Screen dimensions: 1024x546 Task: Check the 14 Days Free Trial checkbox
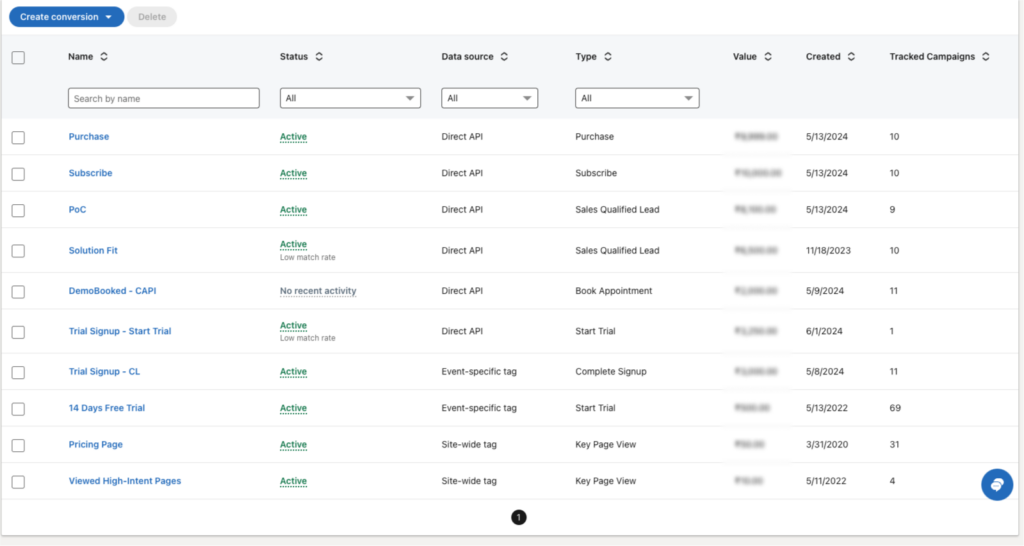click(18, 409)
